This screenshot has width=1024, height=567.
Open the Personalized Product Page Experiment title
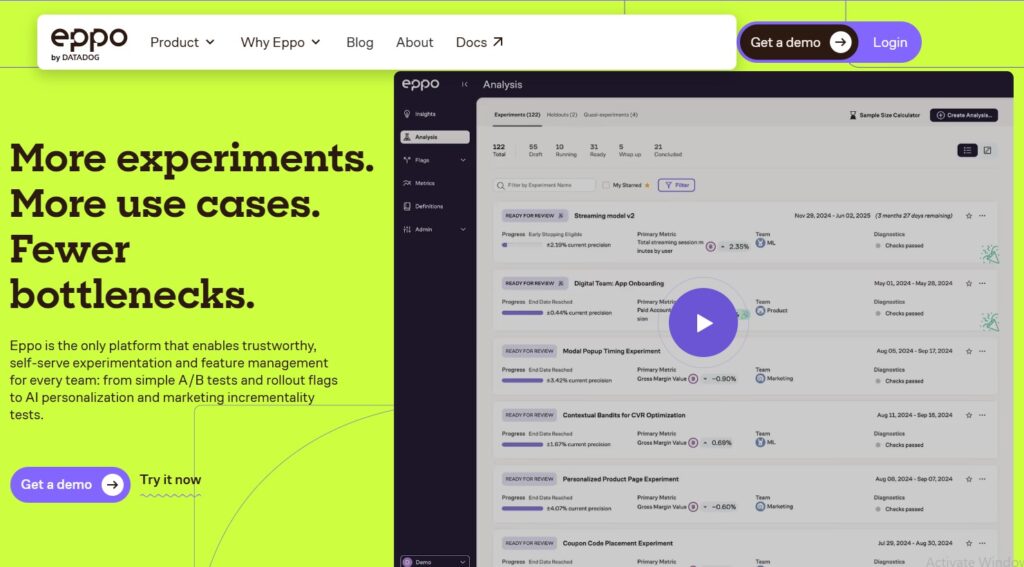click(x=620, y=479)
